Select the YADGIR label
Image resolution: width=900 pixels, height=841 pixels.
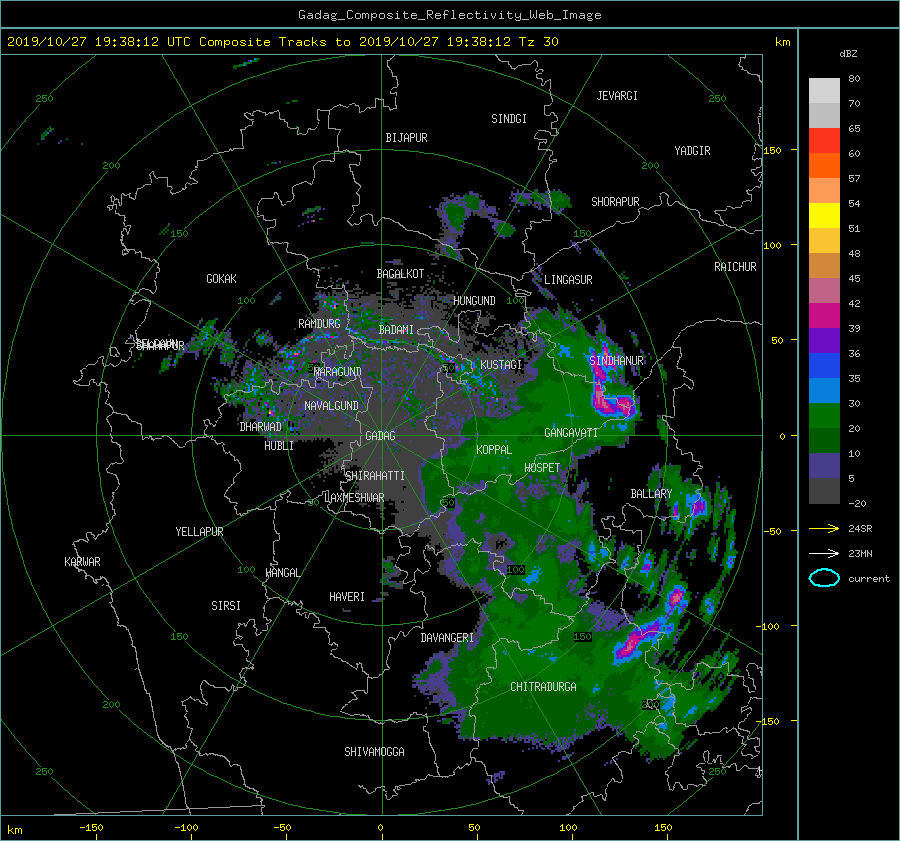(x=692, y=150)
